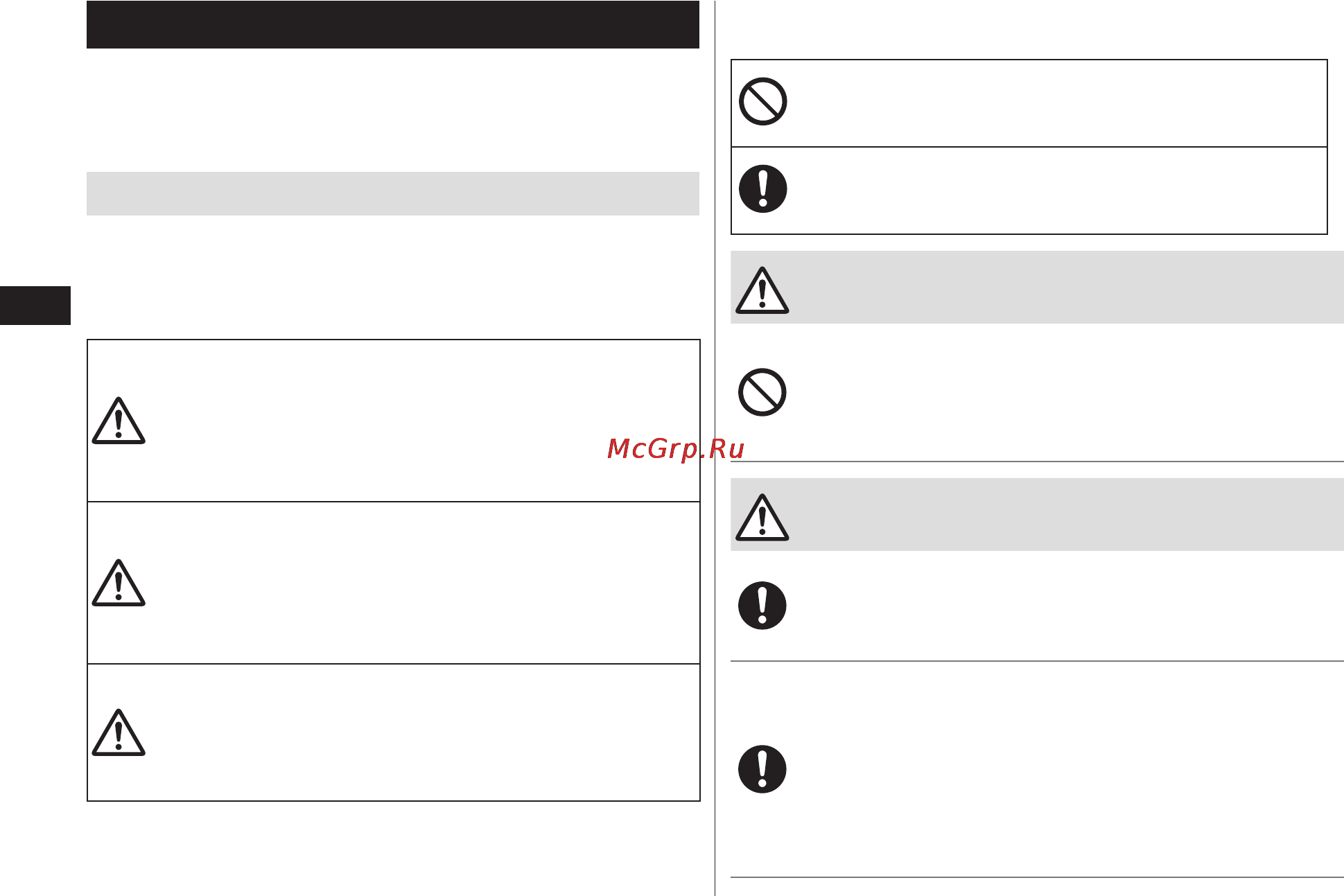Click exclamation circle directly under lower gray banner
This screenshot has height=896, width=1344.
pos(762,606)
